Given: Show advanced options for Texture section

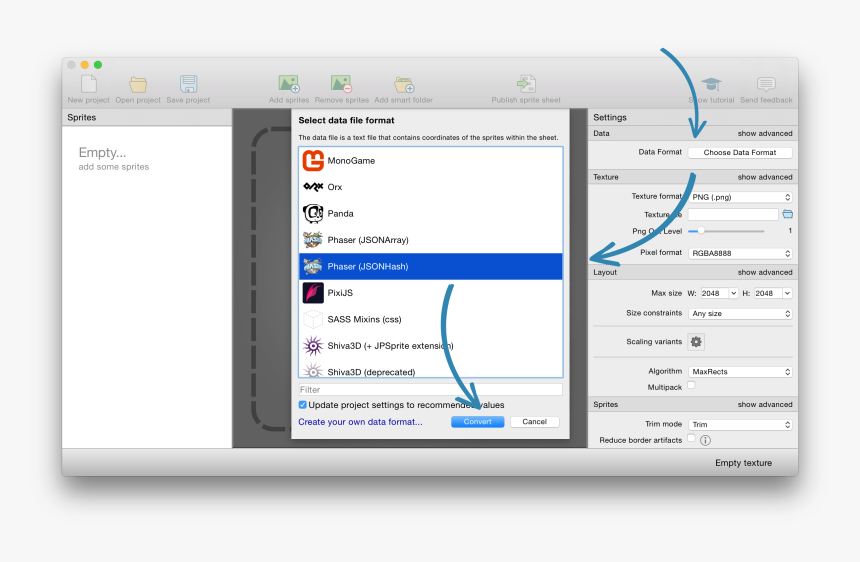Looking at the screenshot, I should tap(765, 177).
